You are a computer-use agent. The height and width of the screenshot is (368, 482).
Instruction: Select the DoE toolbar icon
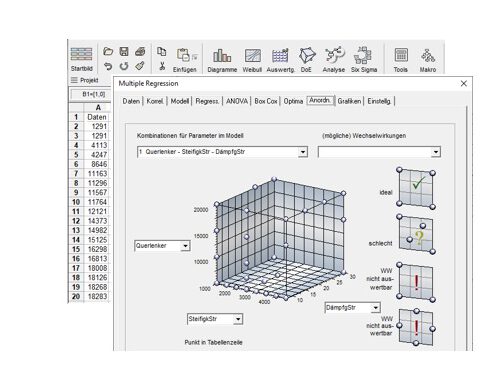[307, 56]
